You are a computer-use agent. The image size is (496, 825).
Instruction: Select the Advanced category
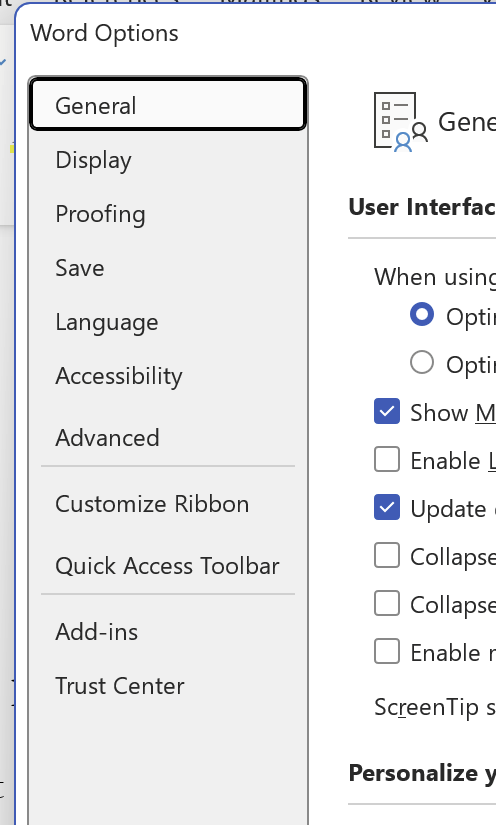pos(168,438)
